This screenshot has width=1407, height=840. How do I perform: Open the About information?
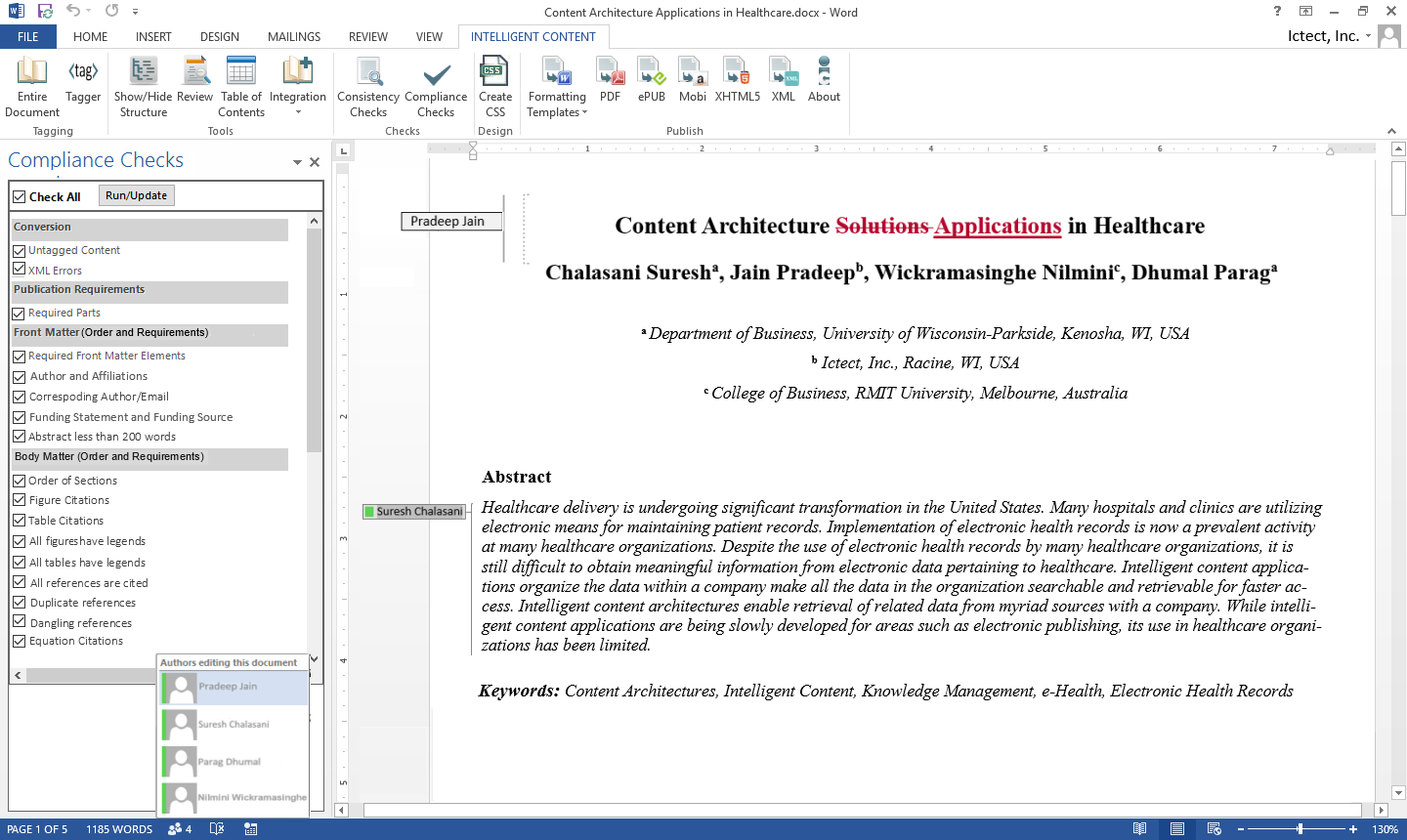824,80
